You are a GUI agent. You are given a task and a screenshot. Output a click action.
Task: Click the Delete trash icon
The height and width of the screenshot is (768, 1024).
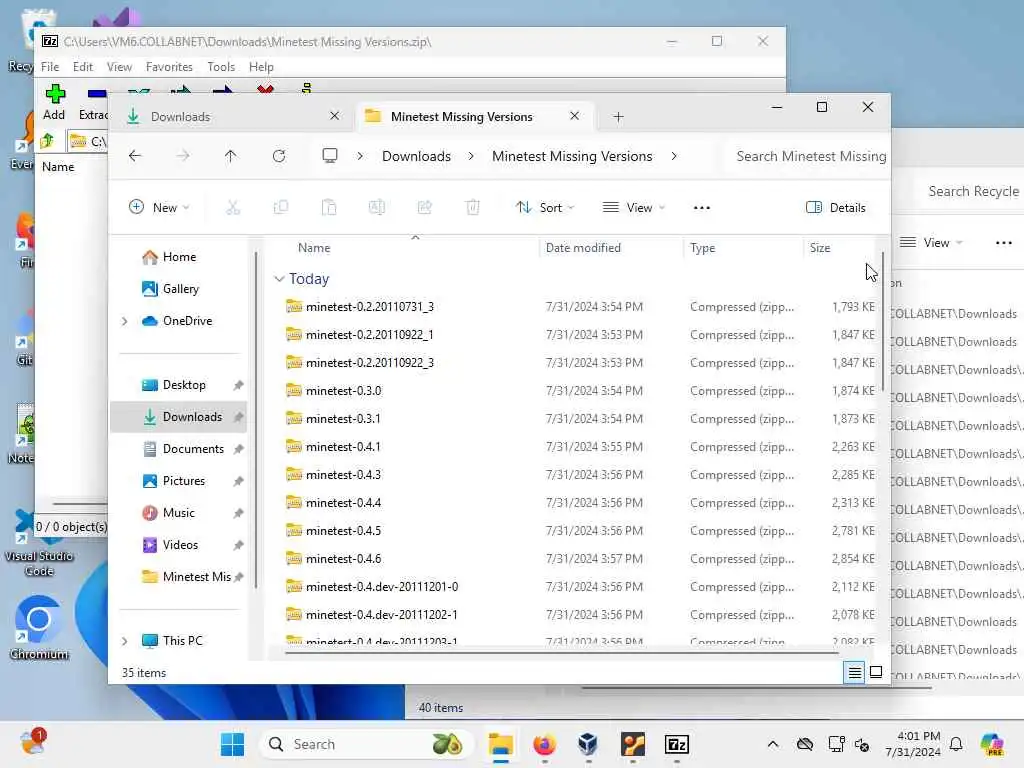tap(473, 208)
